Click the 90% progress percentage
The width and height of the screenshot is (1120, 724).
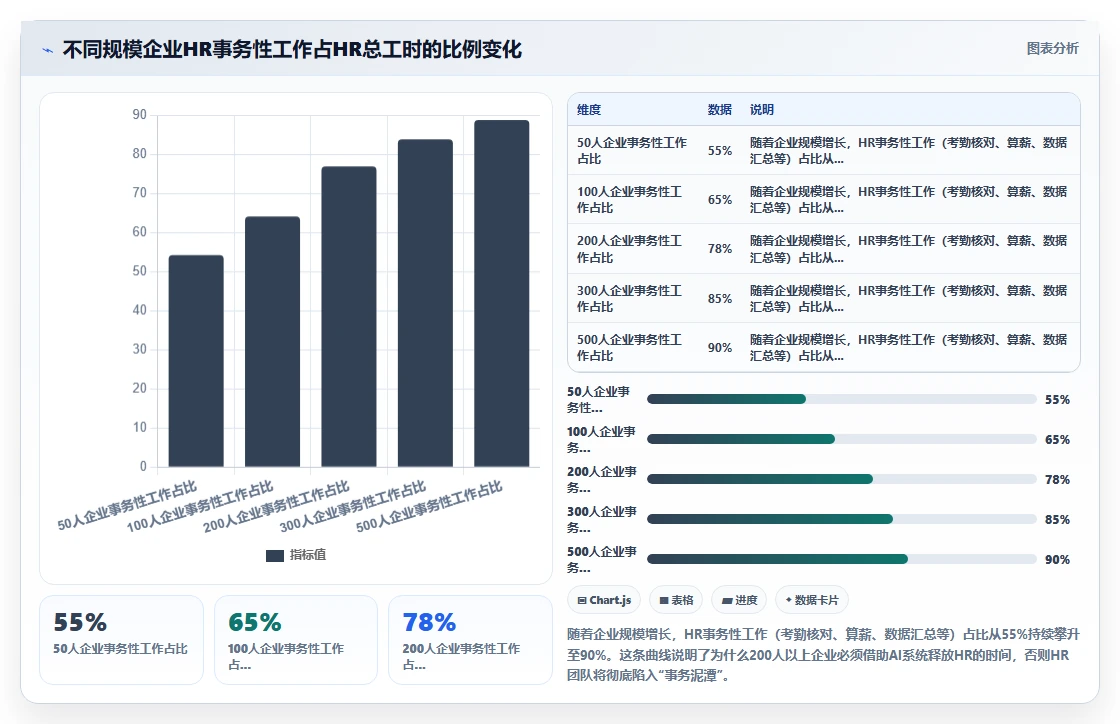pos(1057,560)
